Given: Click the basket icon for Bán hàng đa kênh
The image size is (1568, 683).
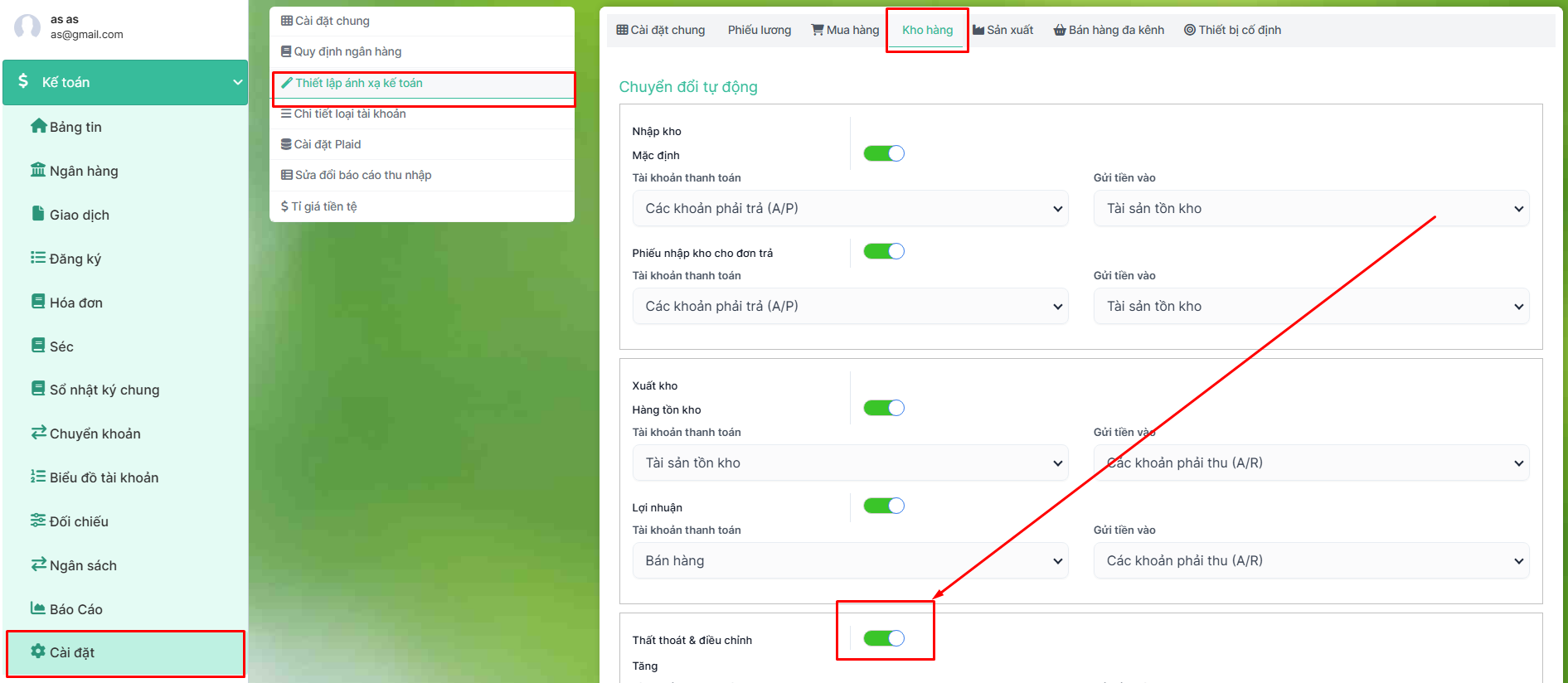Looking at the screenshot, I should point(1060,30).
